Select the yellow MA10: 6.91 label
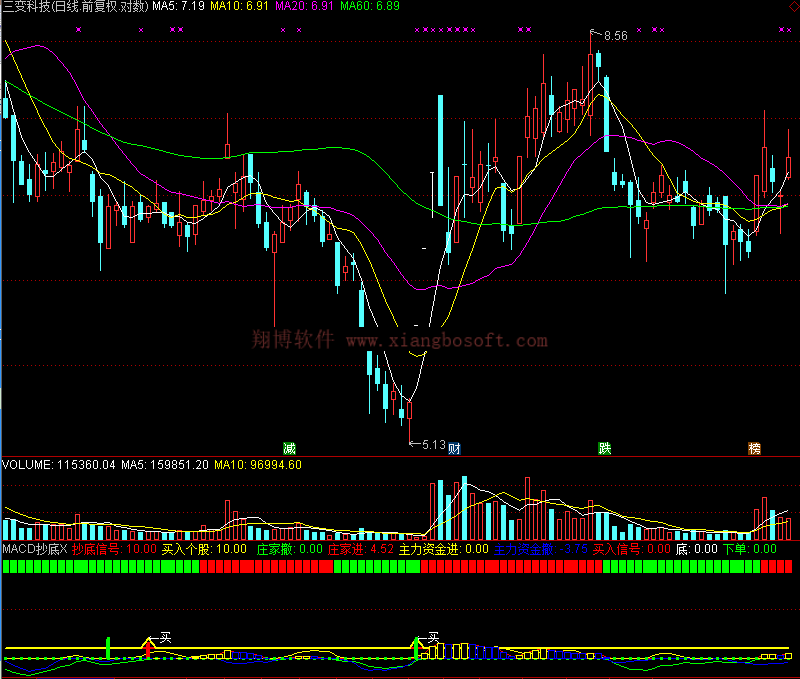The image size is (800, 679). pos(240,6)
